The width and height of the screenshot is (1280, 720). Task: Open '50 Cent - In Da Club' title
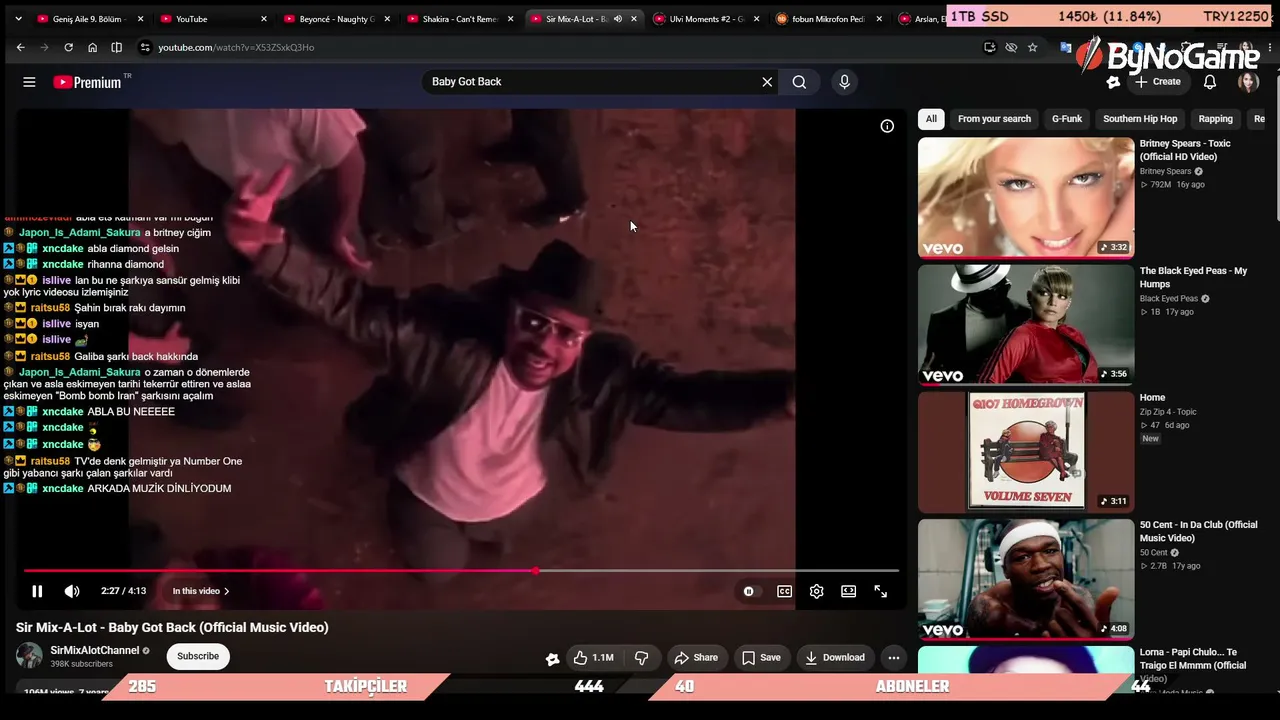click(x=1198, y=531)
